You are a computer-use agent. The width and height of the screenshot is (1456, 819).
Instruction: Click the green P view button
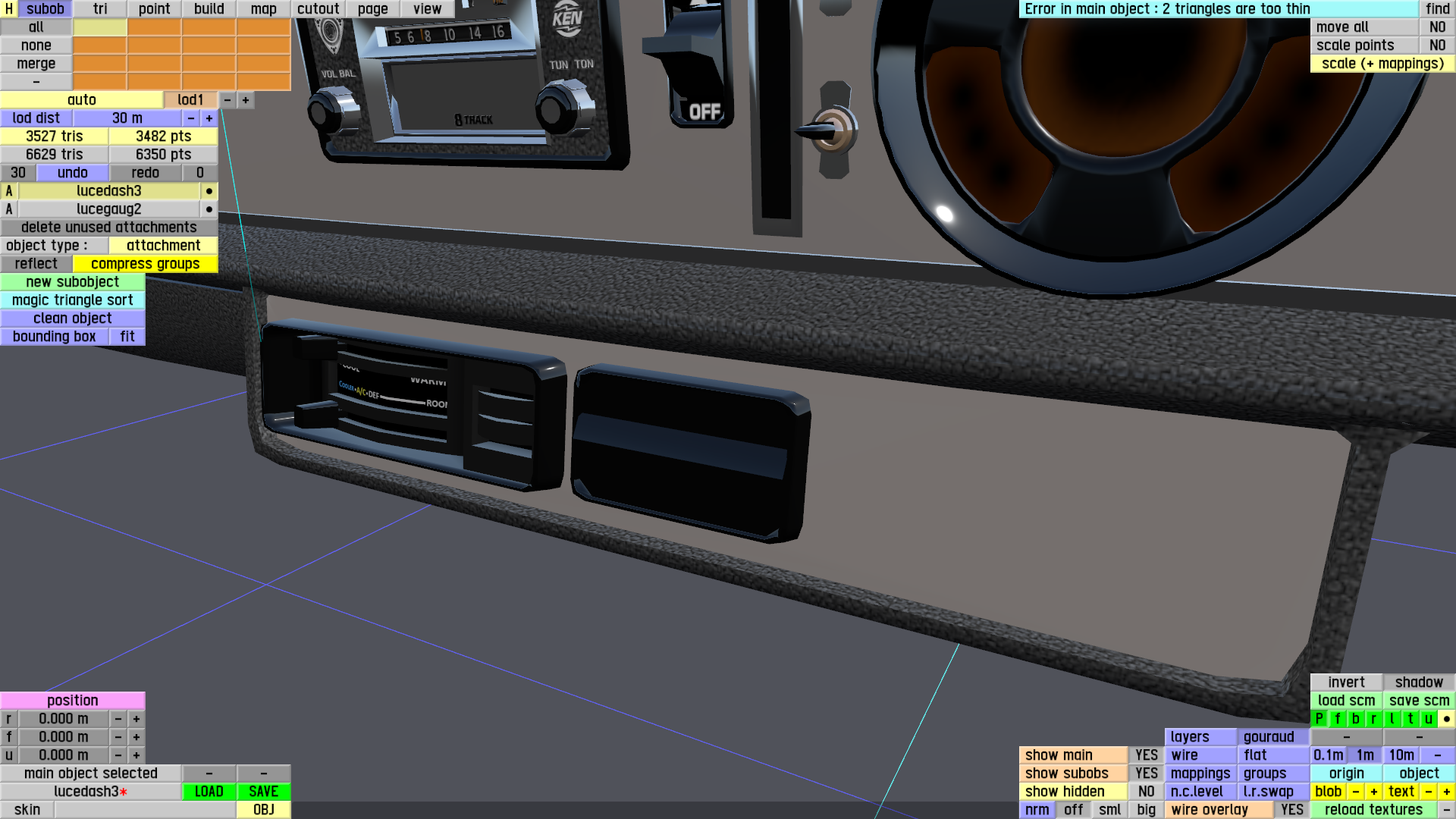click(1319, 719)
